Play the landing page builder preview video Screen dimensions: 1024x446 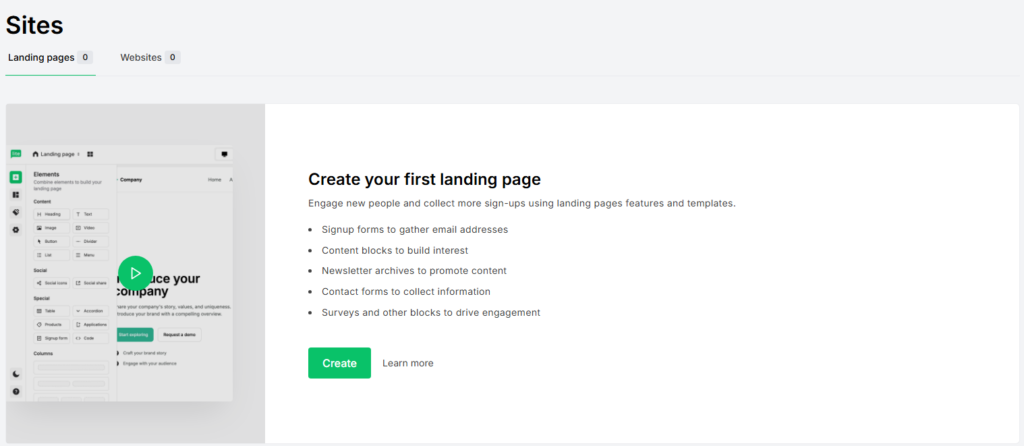[x=136, y=273]
